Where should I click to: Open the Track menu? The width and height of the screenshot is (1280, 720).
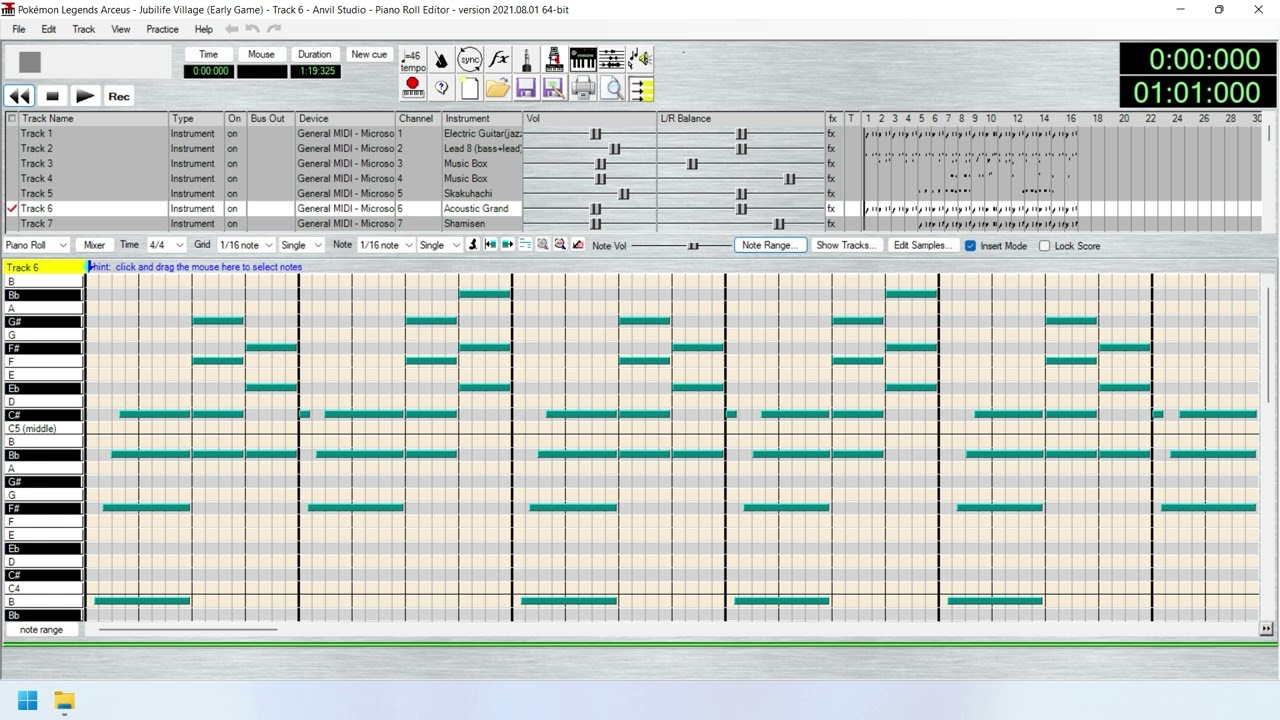(84, 29)
